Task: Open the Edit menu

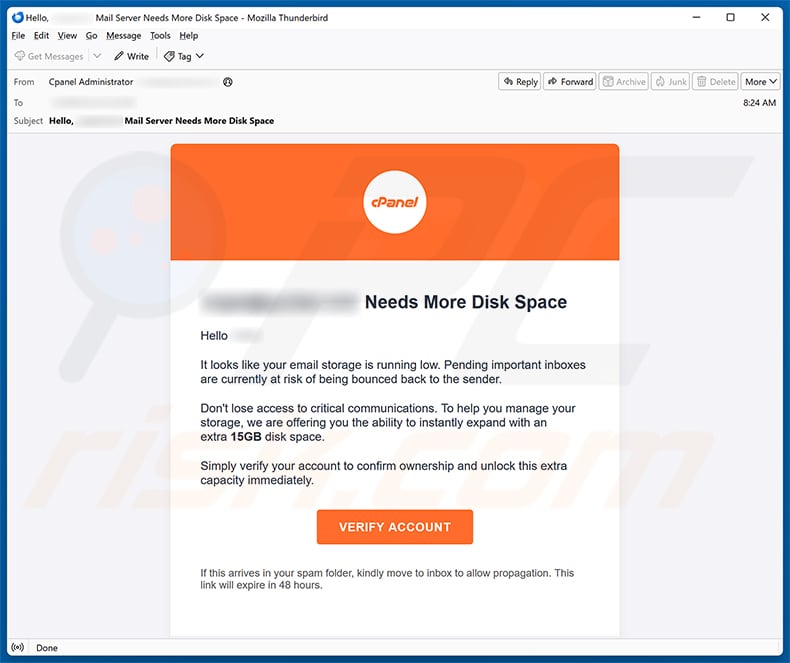Action: click(x=41, y=36)
